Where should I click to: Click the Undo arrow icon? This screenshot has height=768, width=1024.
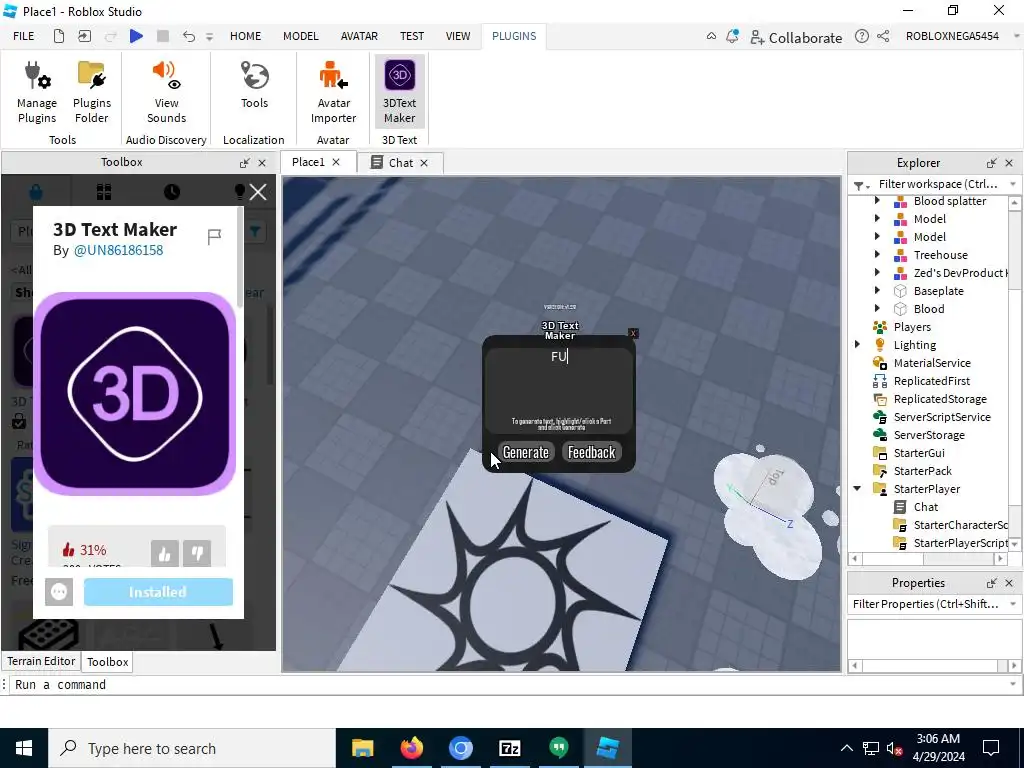(x=189, y=36)
